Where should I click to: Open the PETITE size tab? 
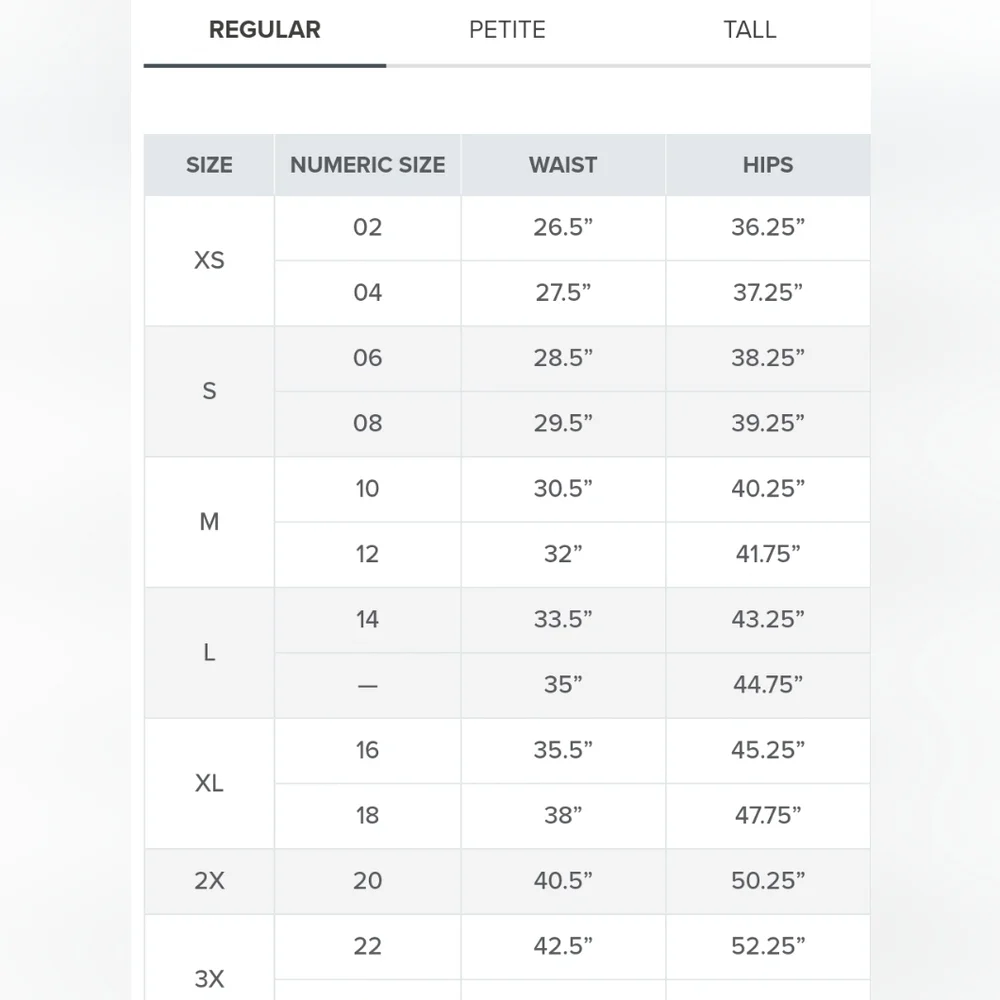click(507, 30)
